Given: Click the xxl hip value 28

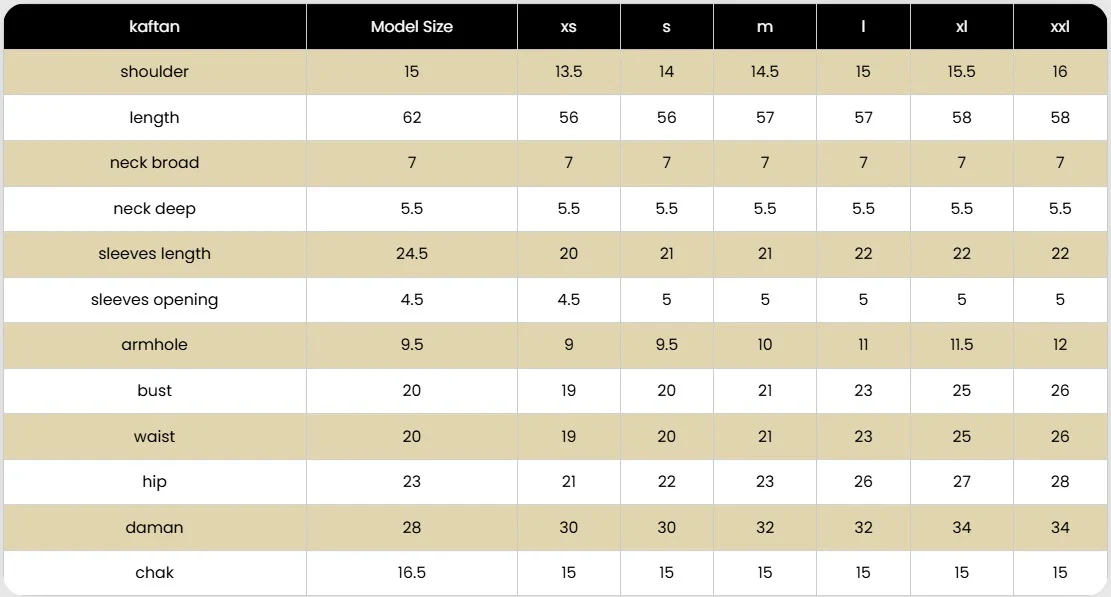Looking at the screenshot, I should [1060, 482].
